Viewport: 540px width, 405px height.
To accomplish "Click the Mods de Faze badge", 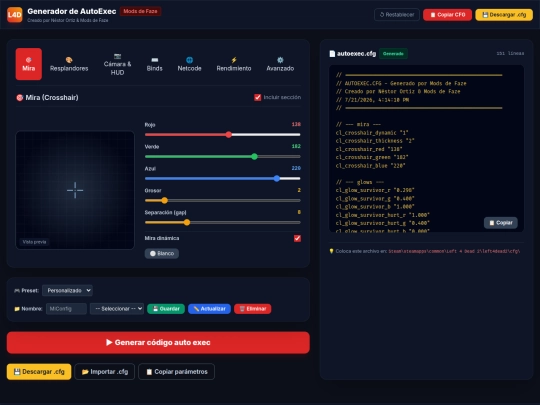I will (140, 11).
